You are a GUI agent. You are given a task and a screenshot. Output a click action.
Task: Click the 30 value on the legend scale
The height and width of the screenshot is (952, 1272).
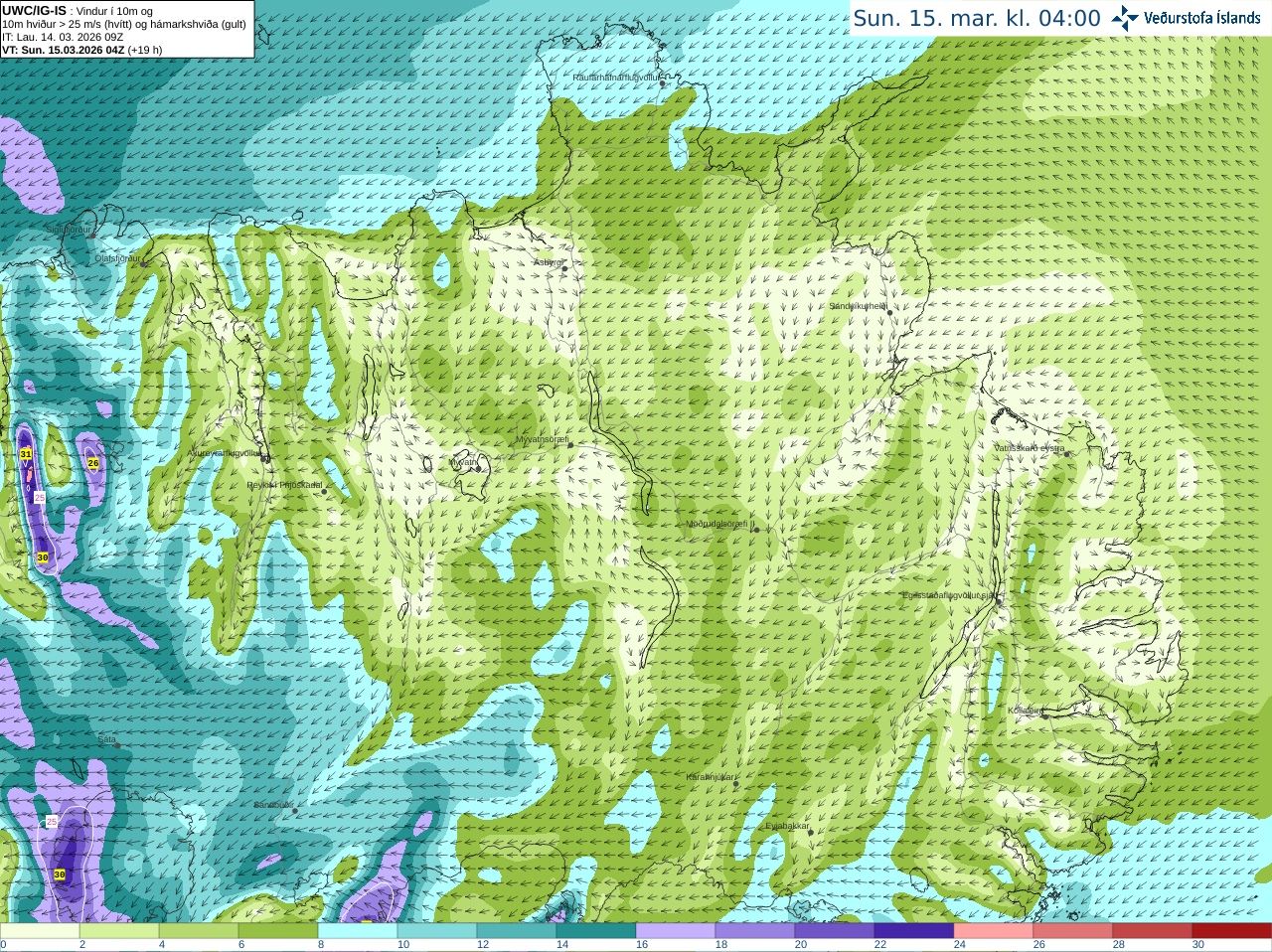1198,945
